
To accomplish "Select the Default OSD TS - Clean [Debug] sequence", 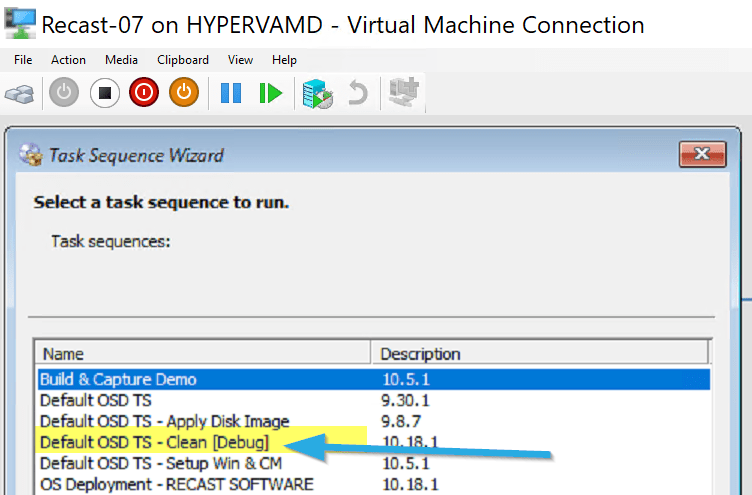I will click(154, 442).
